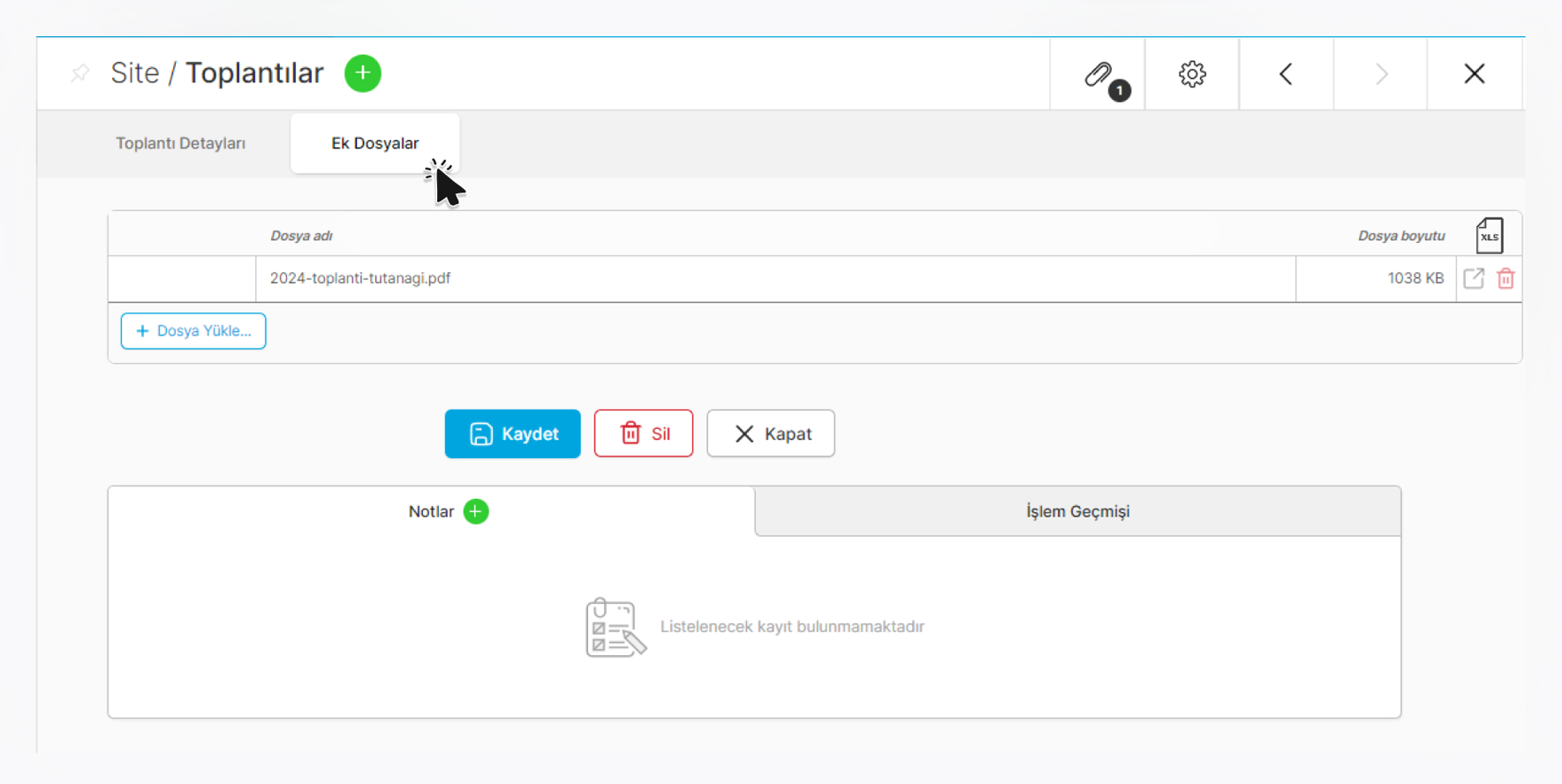Switch to İşlem Geçmişi tab

[x=1078, y=511]
